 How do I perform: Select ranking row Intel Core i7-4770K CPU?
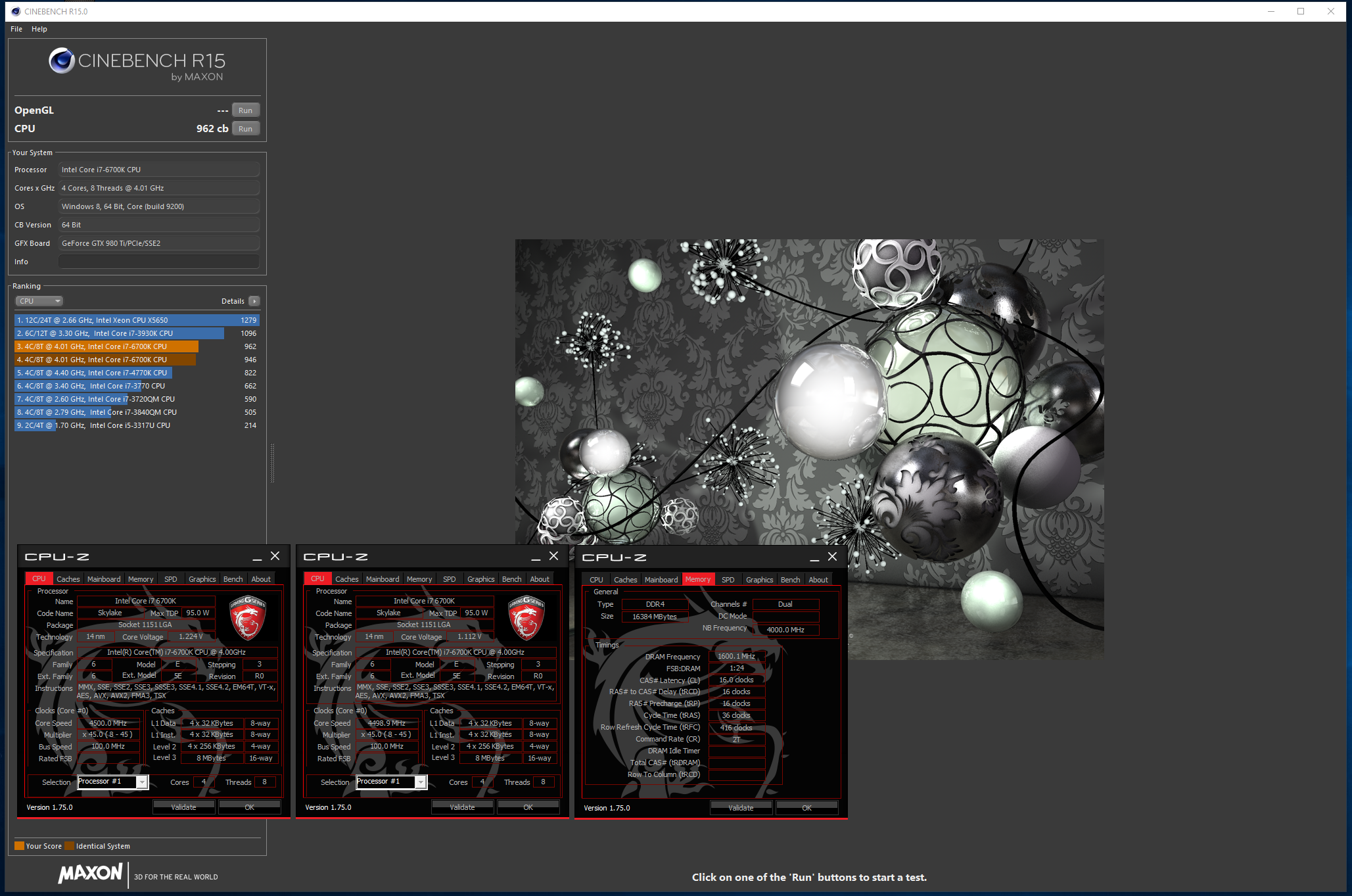click(137, 373)
